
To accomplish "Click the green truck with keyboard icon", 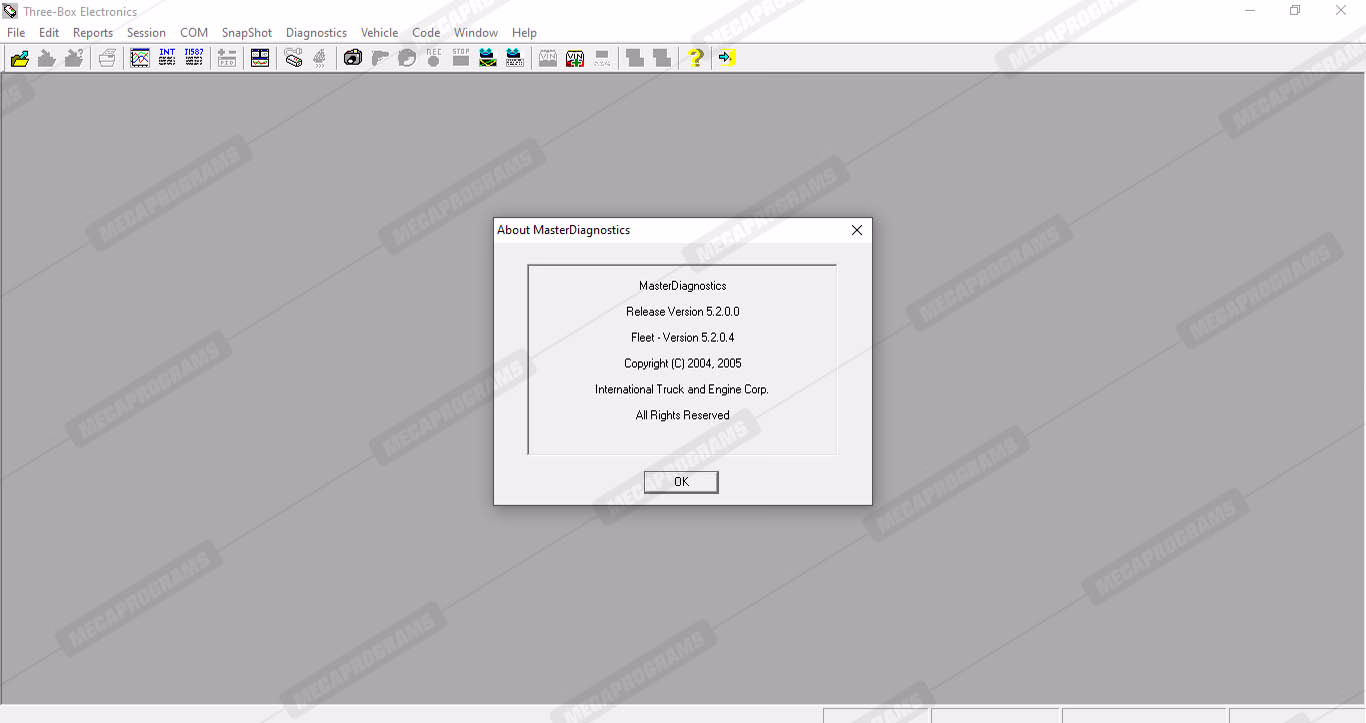I will coord(514,58).
